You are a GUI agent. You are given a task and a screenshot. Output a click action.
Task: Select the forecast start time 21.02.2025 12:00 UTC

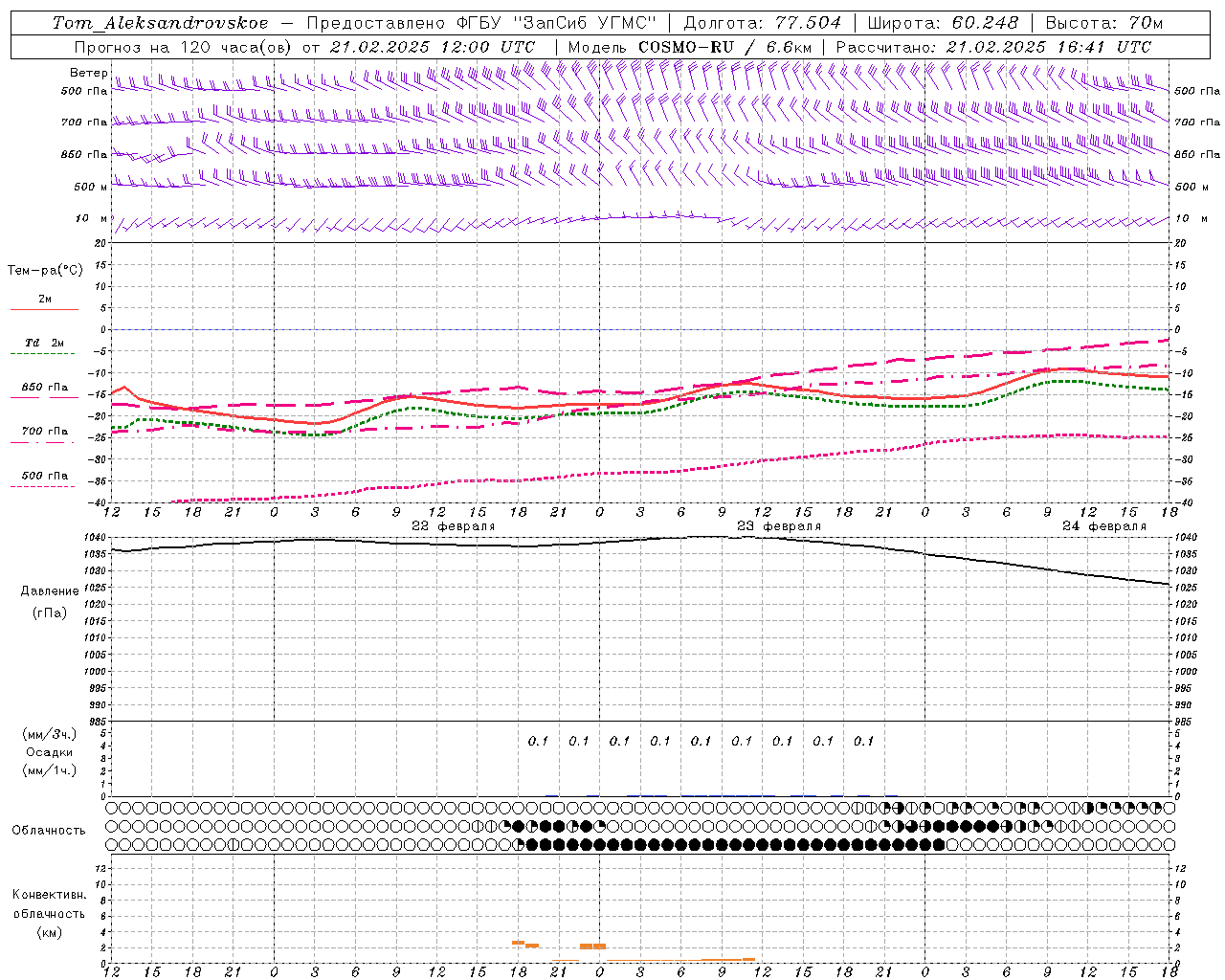(433, 47)
